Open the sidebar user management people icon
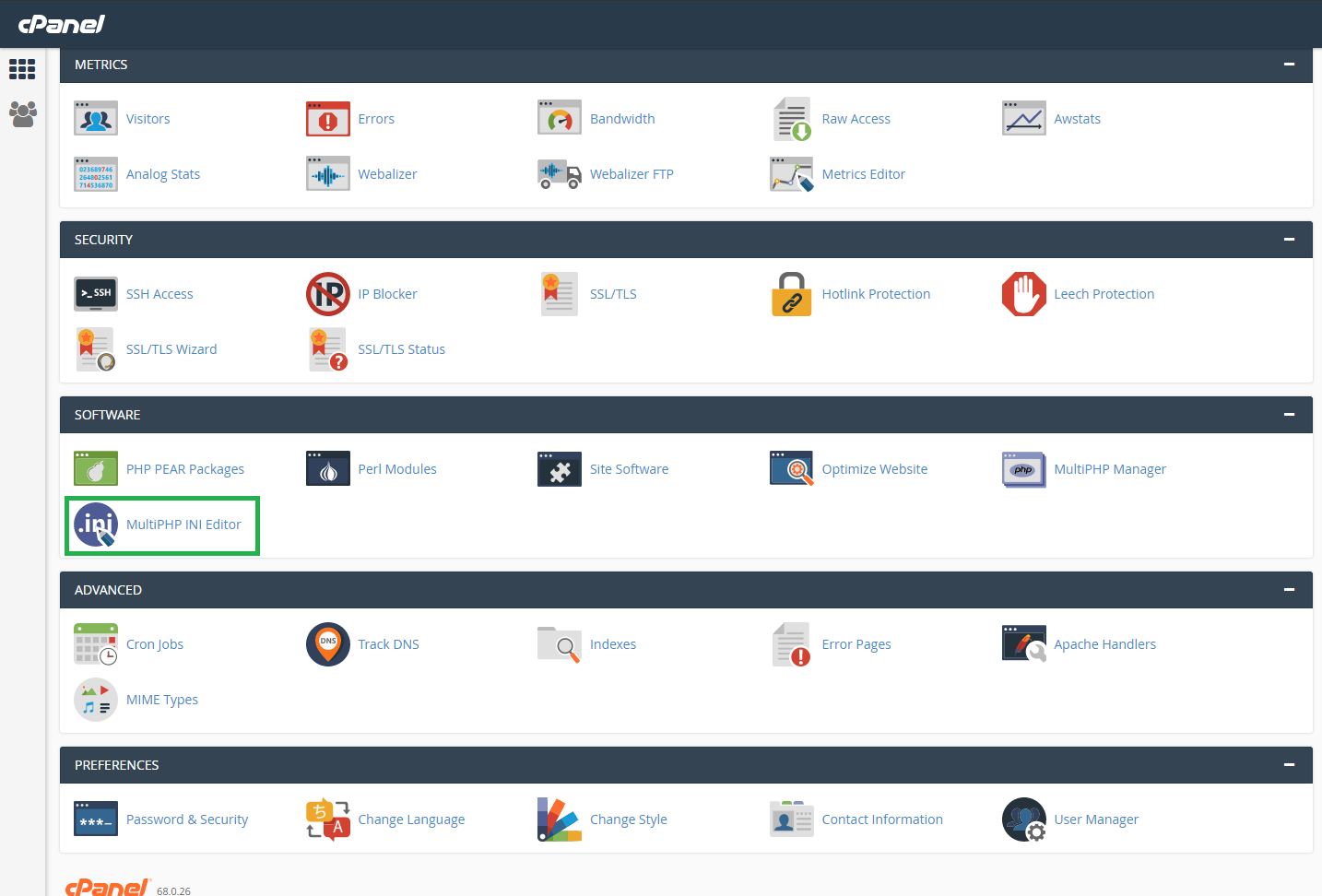Screen dimensions: 1322x896 (22, 114)
